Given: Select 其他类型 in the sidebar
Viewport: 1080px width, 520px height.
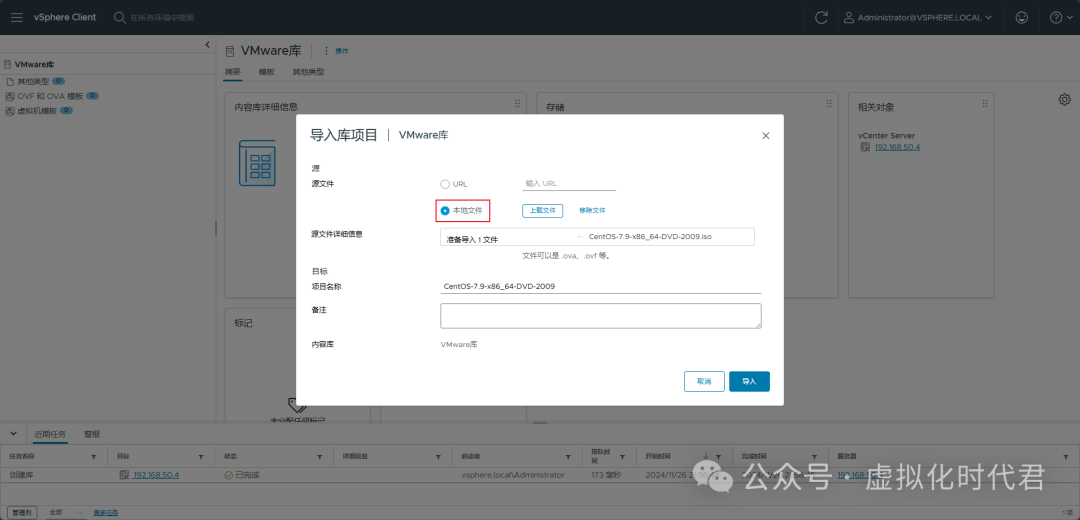Looking at the screenshot, I should coord(33,81).
